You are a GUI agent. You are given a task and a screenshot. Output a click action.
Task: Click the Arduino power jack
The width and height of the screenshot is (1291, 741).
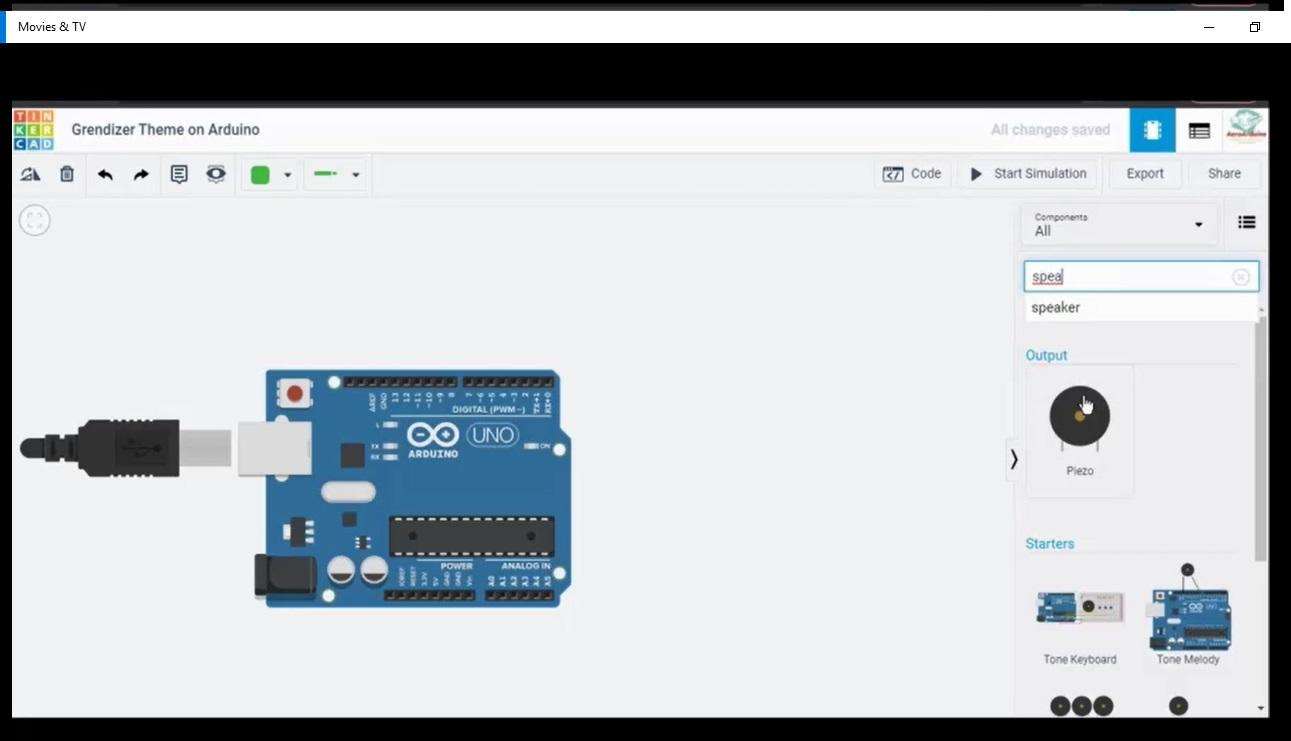pyautogui.click(x=285, y=577)
